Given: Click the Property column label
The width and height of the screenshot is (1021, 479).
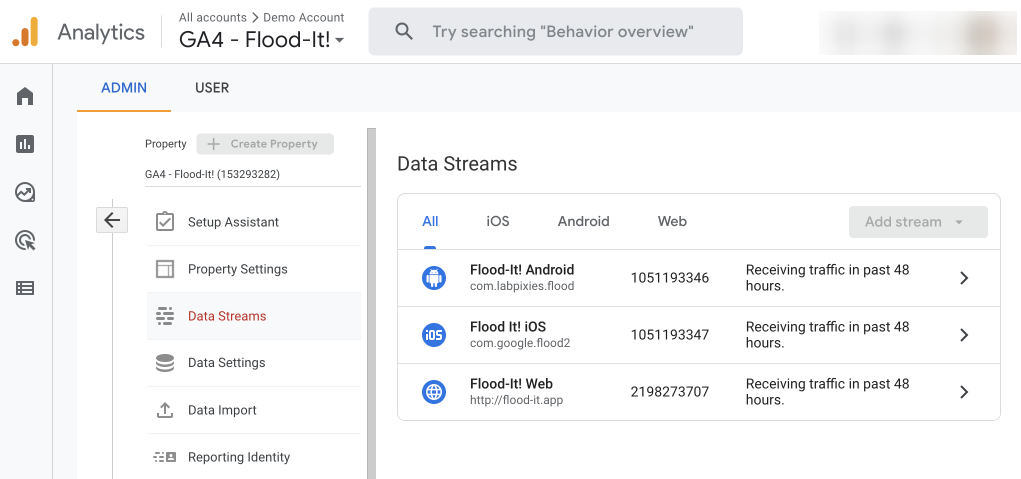Looking at the screenshot, I should point(165,144).
